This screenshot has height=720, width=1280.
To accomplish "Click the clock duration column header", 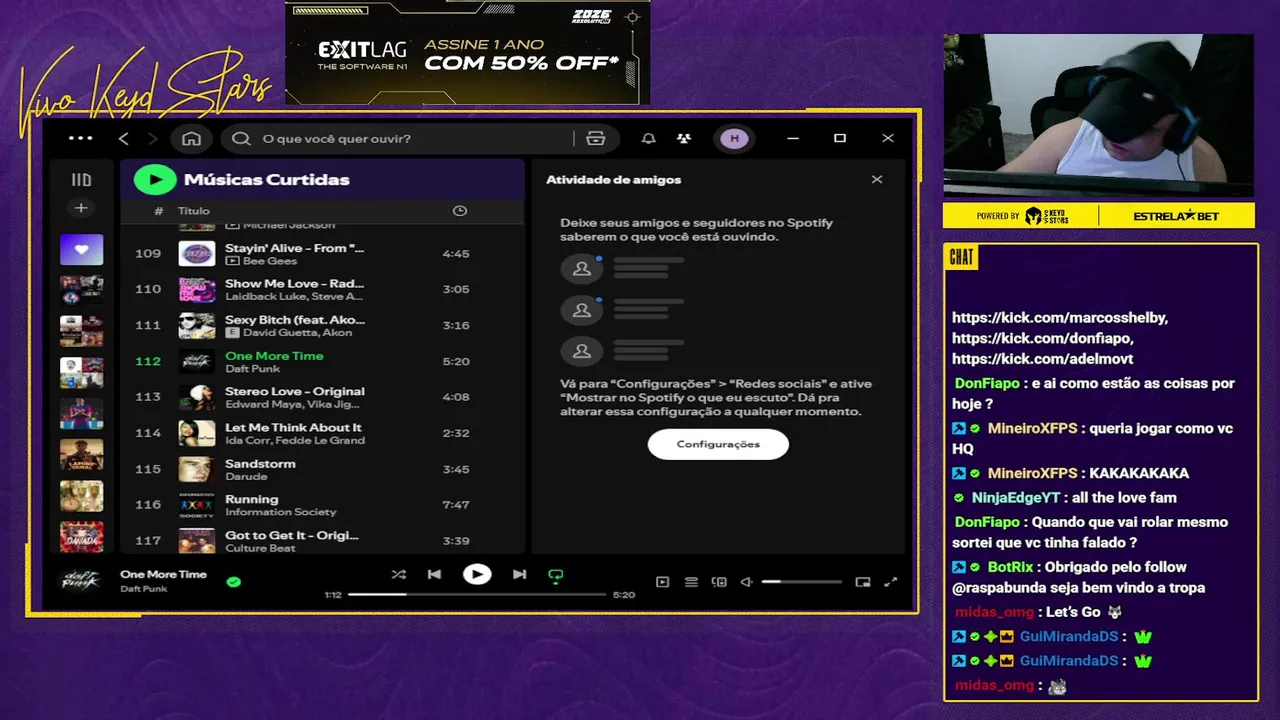I will click(x=459, y=211).
